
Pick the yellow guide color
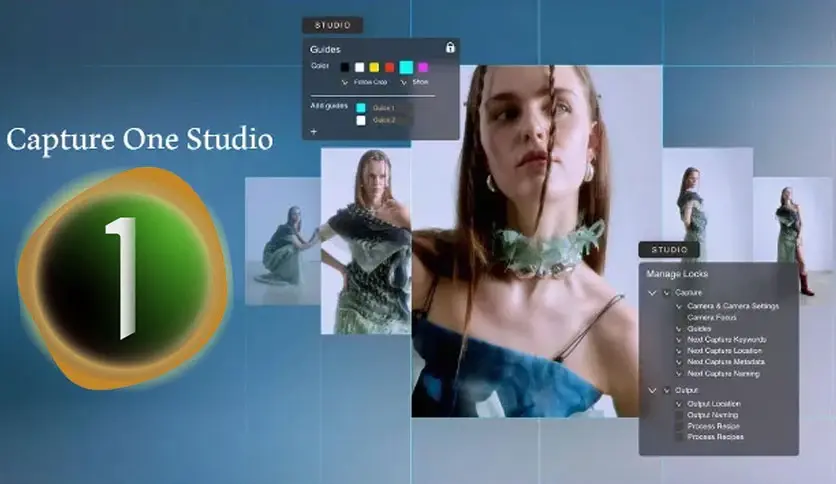click(374, 67)
